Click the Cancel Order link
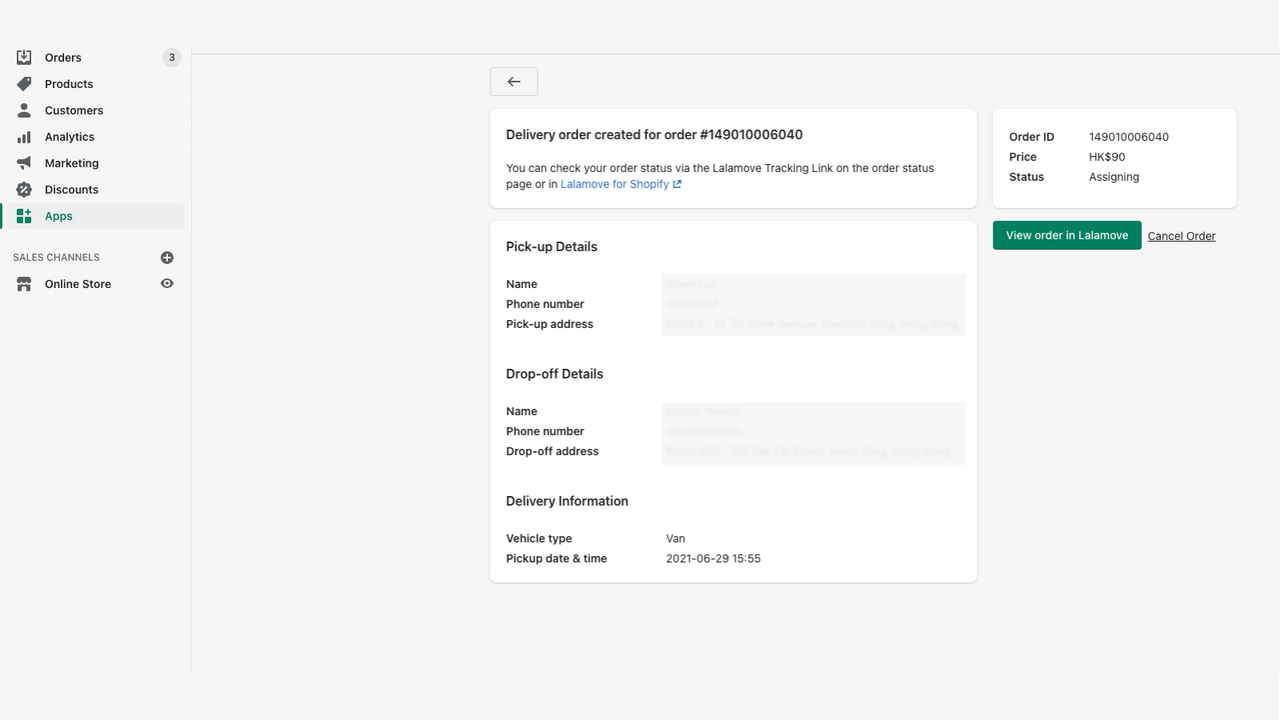Screen dimensions: 1280x720 click(x=1181, y=235)
